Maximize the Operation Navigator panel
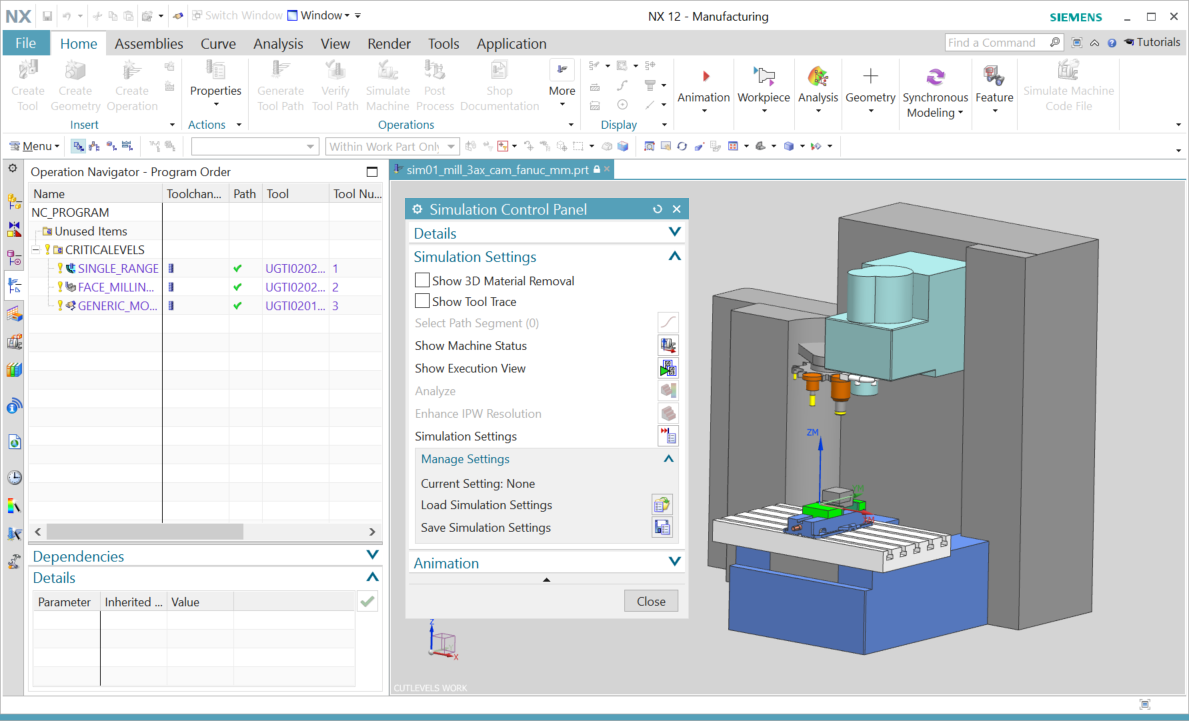Screen dimensions: 1189x721 point(372,171)
